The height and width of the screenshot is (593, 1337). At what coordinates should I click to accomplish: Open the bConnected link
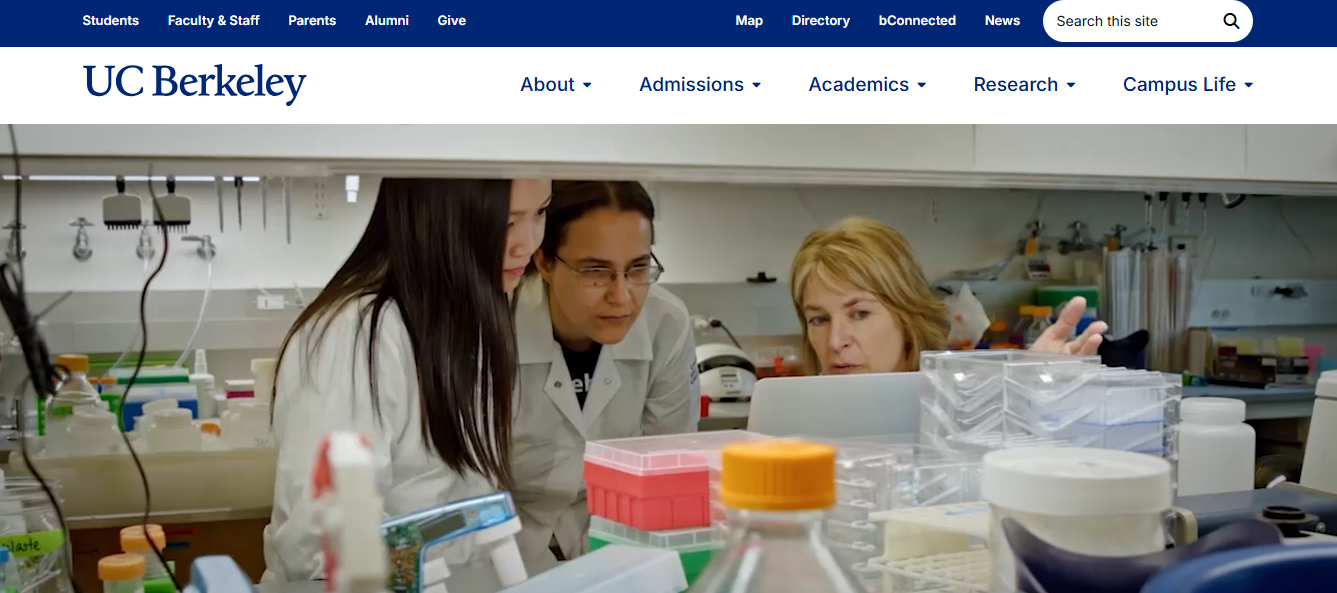[917, 21]
